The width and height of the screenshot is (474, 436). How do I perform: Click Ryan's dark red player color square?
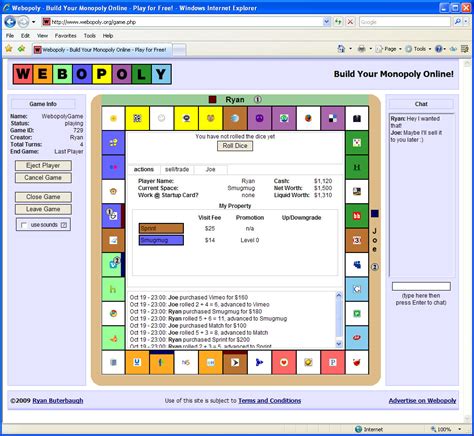(x=212, y=99)
